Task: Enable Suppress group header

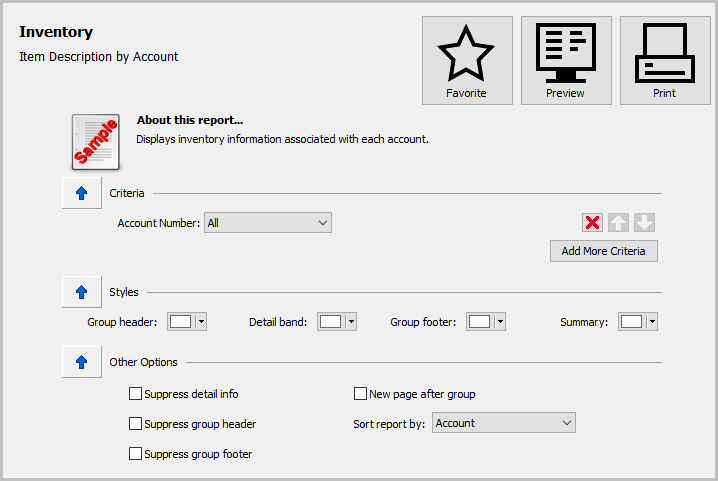Action: [x=135, y=423]
